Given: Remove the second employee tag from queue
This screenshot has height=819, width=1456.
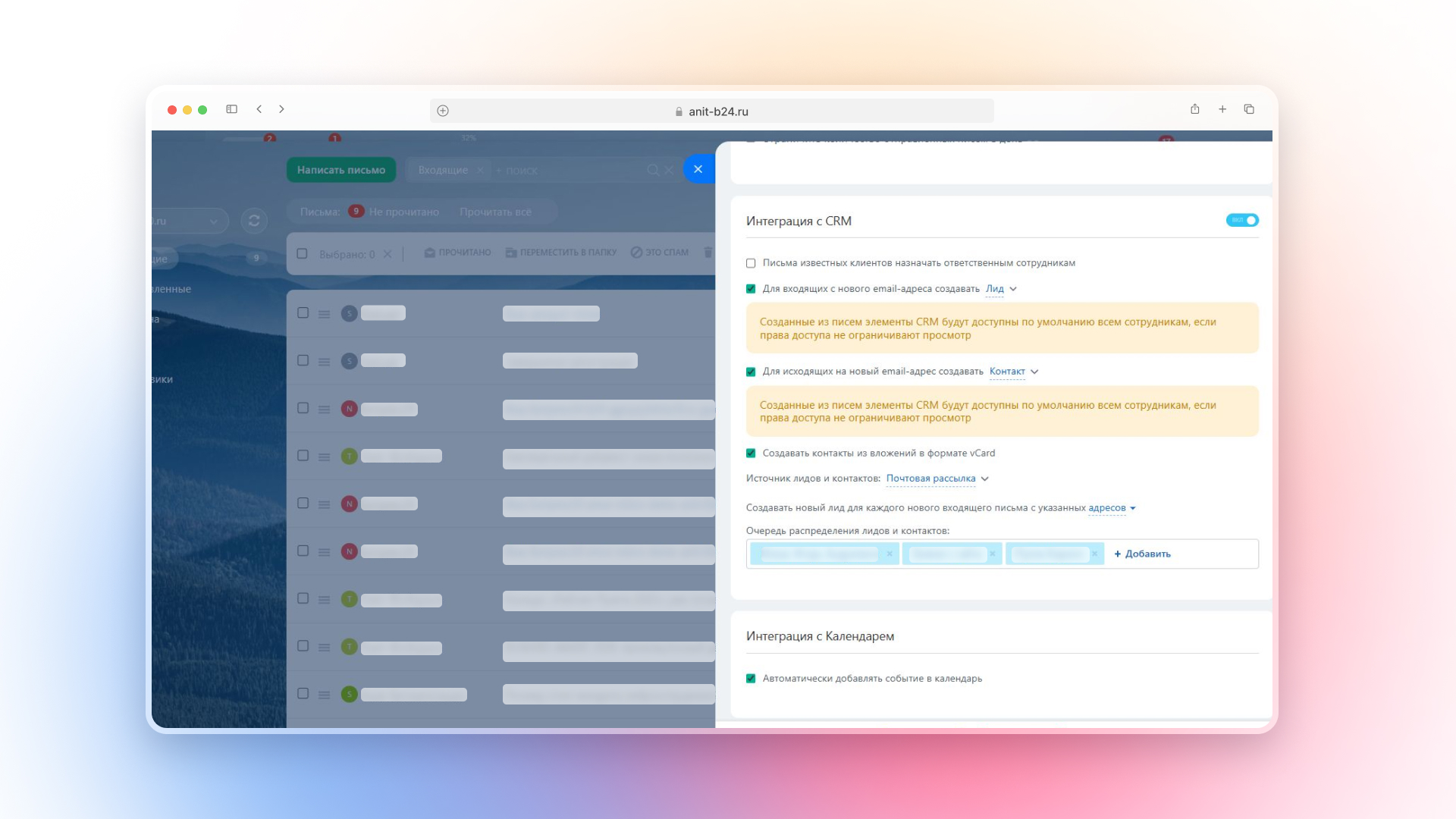Looking at the screenshot, I should (x=992, y=554).
